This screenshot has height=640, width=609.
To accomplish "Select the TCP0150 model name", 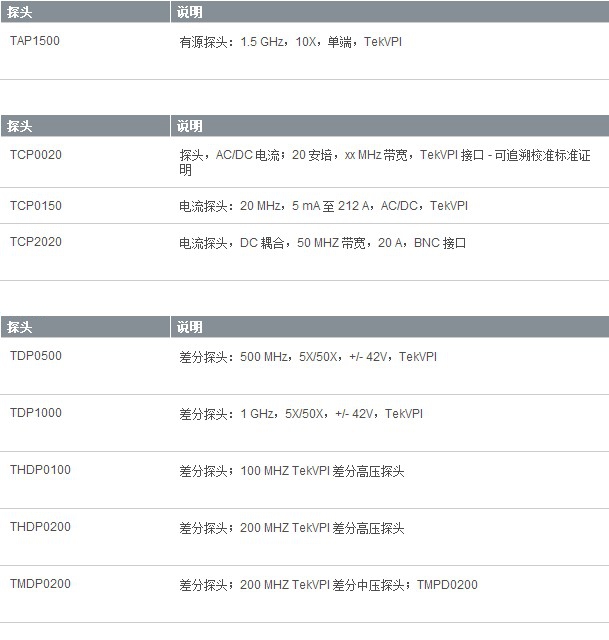I will point(36,206).
